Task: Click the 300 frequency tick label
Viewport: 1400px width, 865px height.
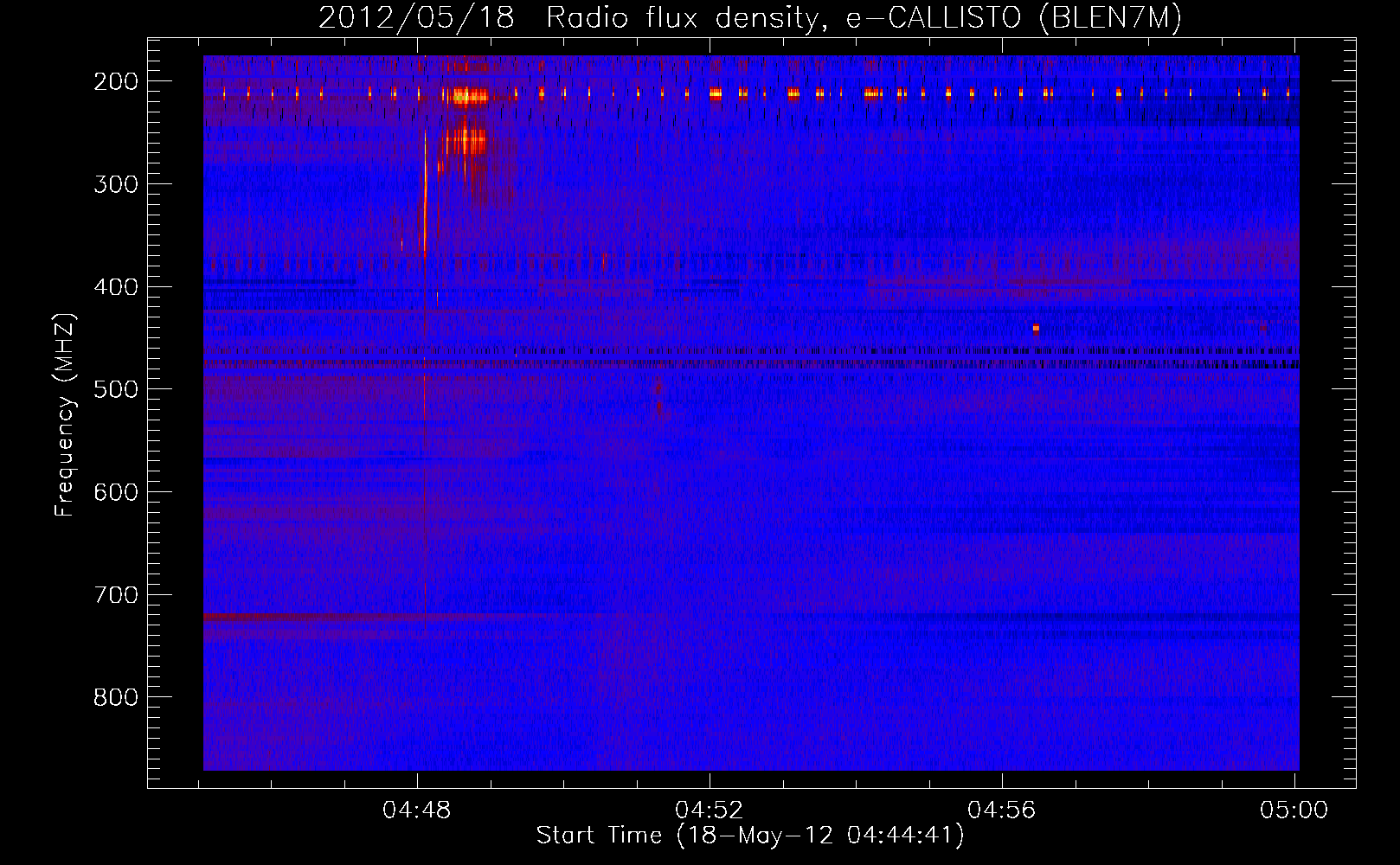Action: pos(116,184)
